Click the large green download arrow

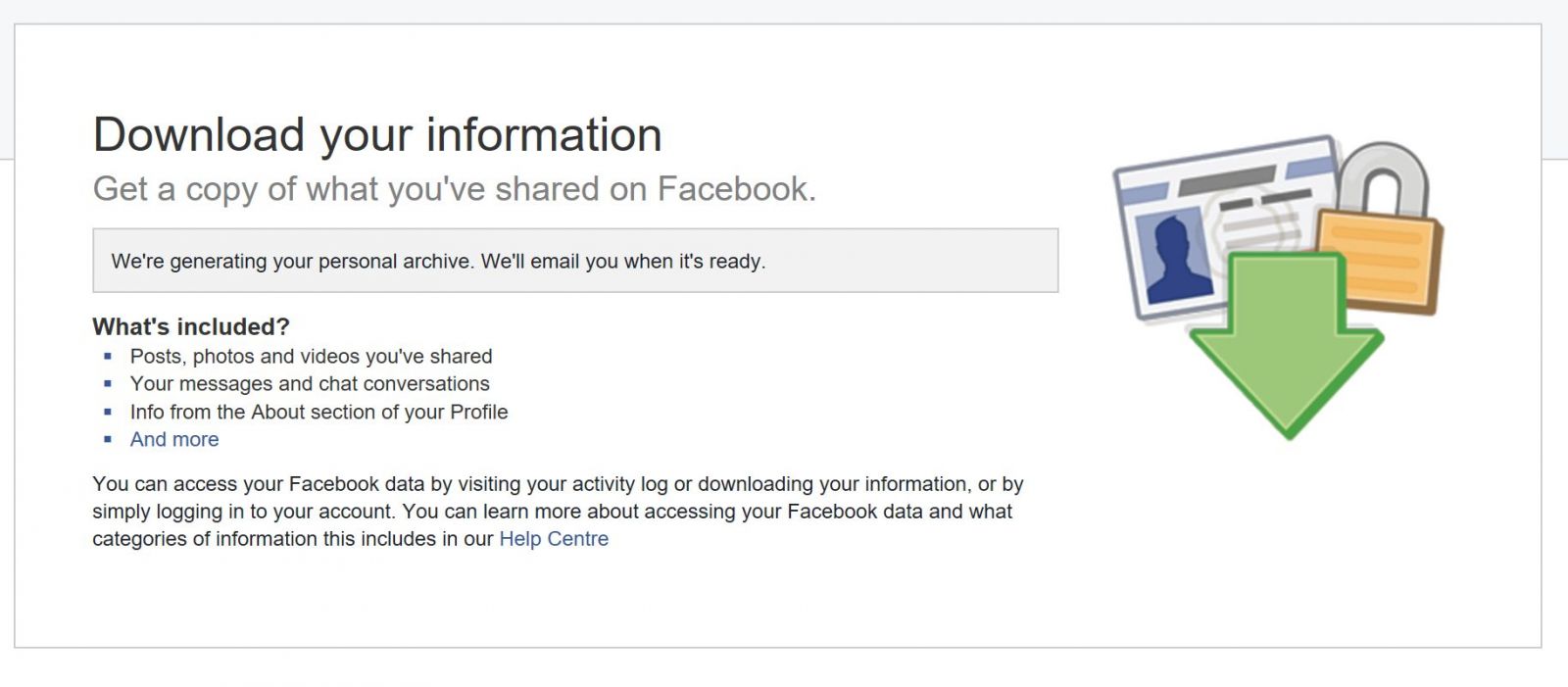1287,345
